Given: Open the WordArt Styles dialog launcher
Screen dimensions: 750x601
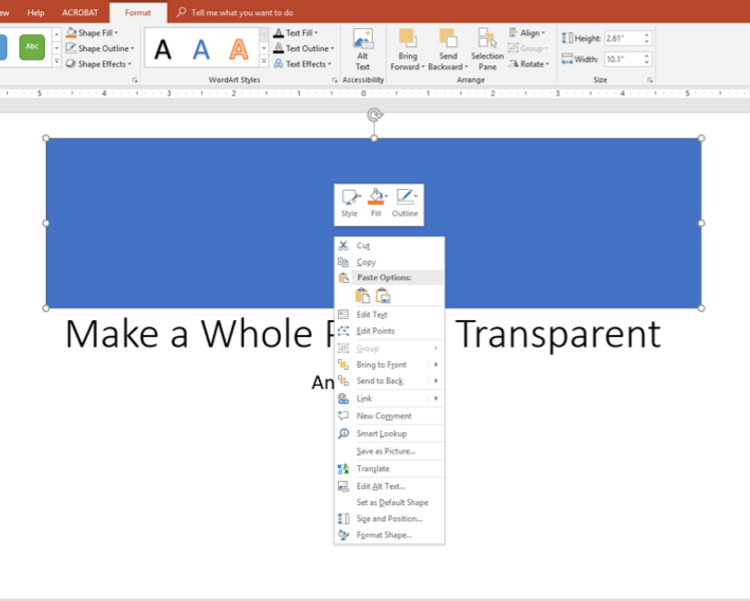Looking at the screenshot, I should 334,80.
